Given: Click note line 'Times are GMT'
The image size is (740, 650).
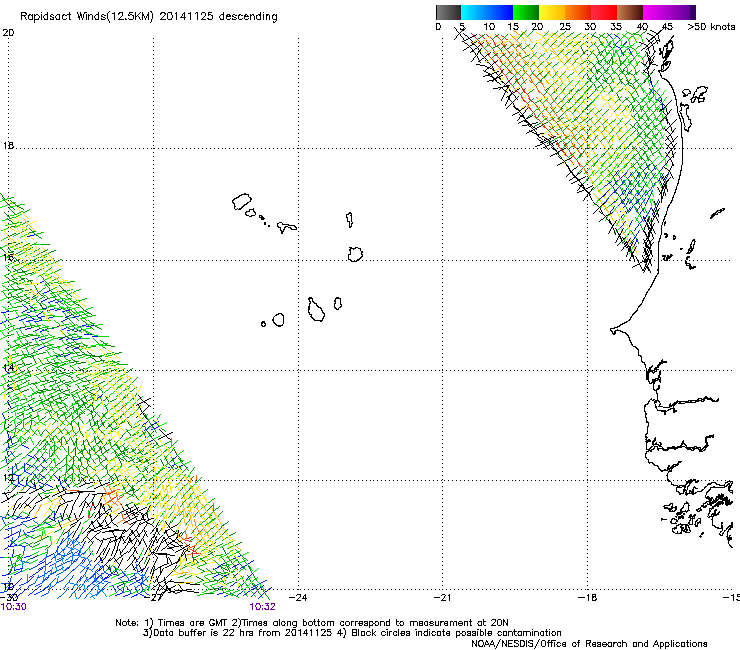Looking at the screenshot, I should (x=193, y=623).
